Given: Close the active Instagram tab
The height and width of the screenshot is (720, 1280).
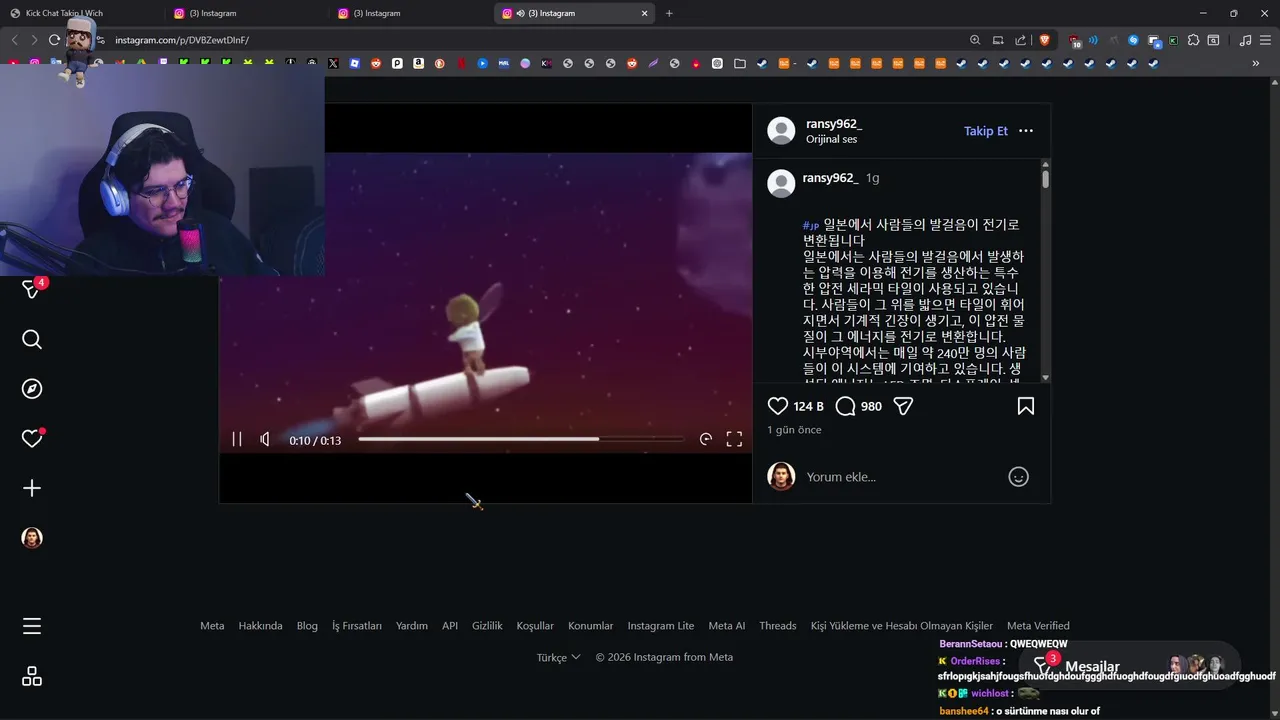Looking at the screenshot, I should [644, 13].
